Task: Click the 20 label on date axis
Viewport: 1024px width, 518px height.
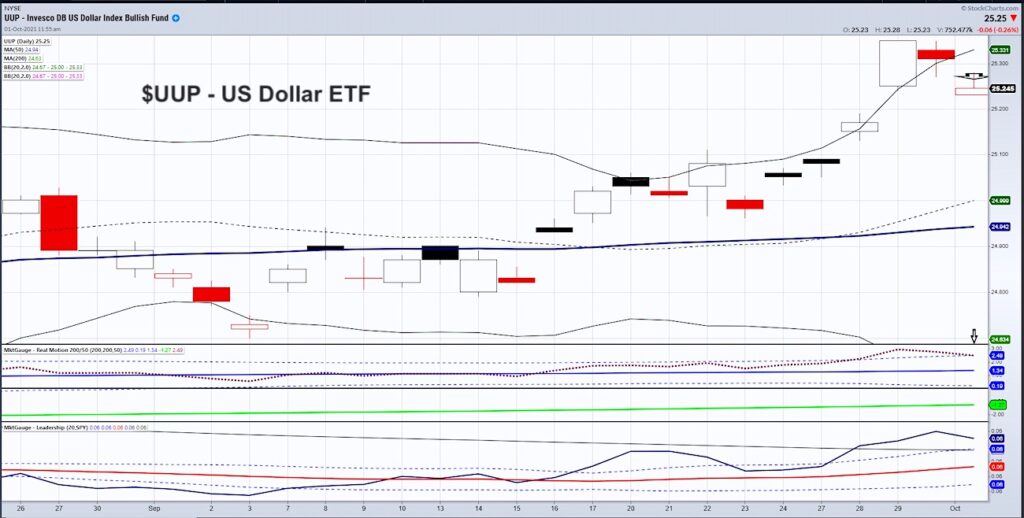Action: click(630, 508)
